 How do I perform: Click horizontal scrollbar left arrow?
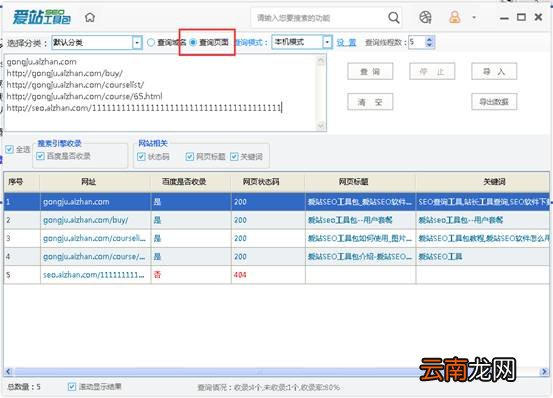(x=8, y=372)
